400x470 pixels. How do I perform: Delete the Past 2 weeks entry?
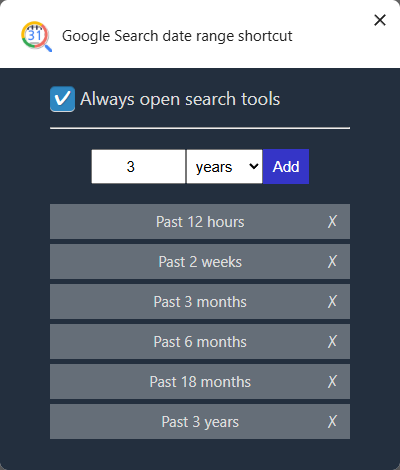tap(332, 261)
